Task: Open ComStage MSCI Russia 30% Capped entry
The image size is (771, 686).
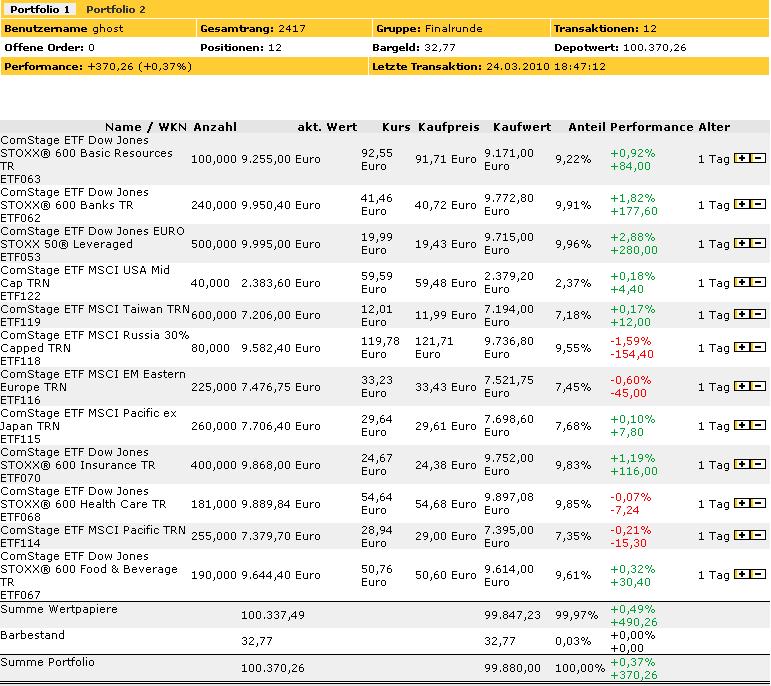Action: [x=95, y=335]
